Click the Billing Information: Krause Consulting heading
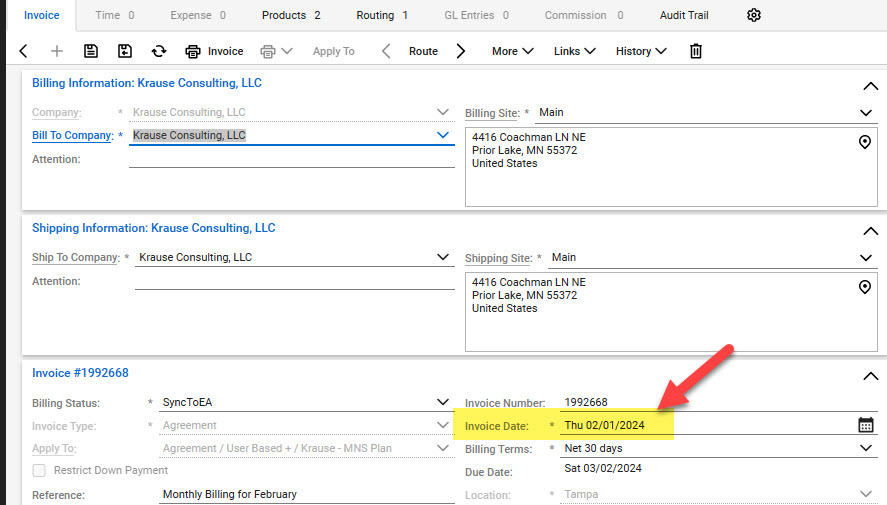 147,83
